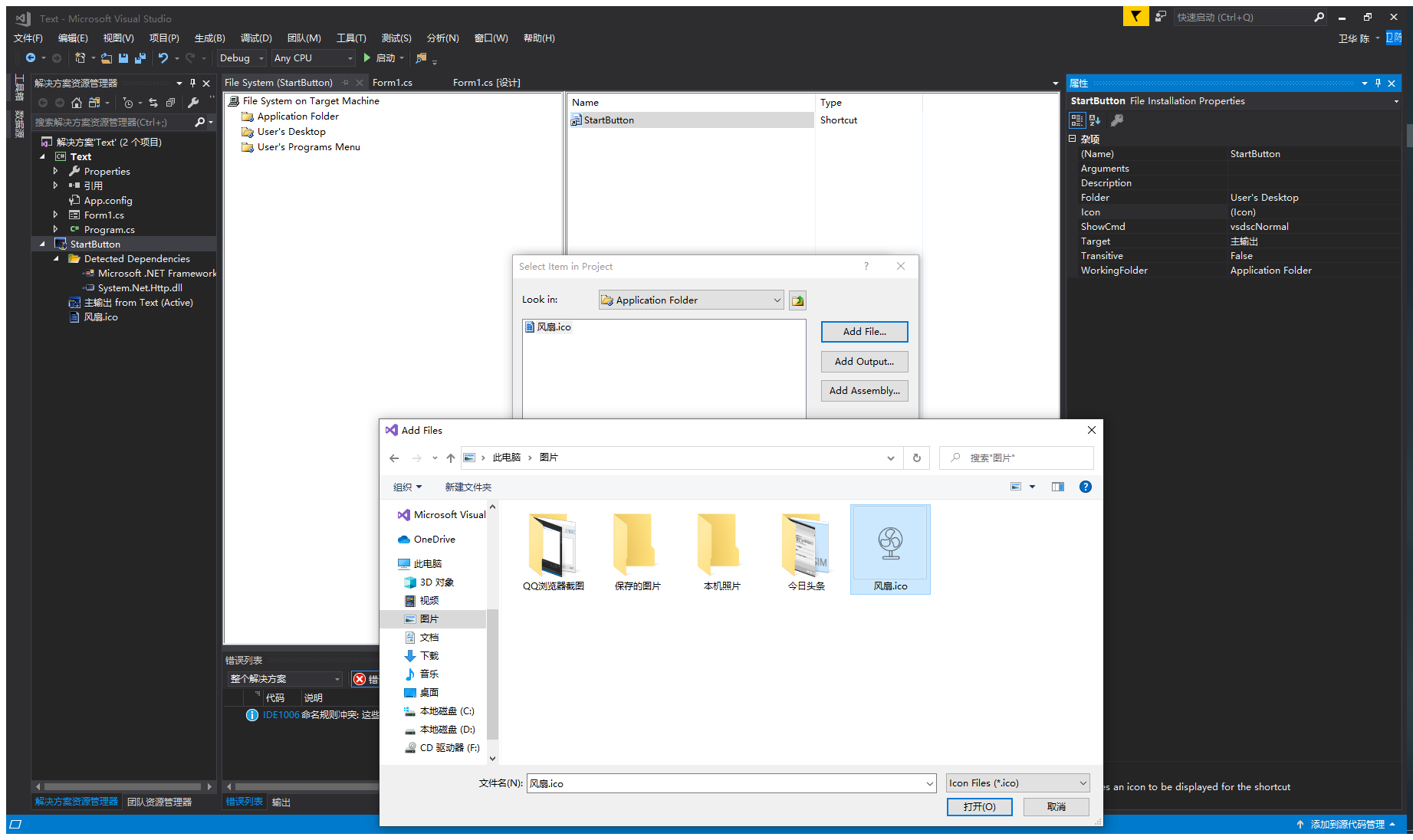Viewport: 1413px width, 840px height.
Task: Open the notifications flag icon
Action: click(x=1135, y=16)
